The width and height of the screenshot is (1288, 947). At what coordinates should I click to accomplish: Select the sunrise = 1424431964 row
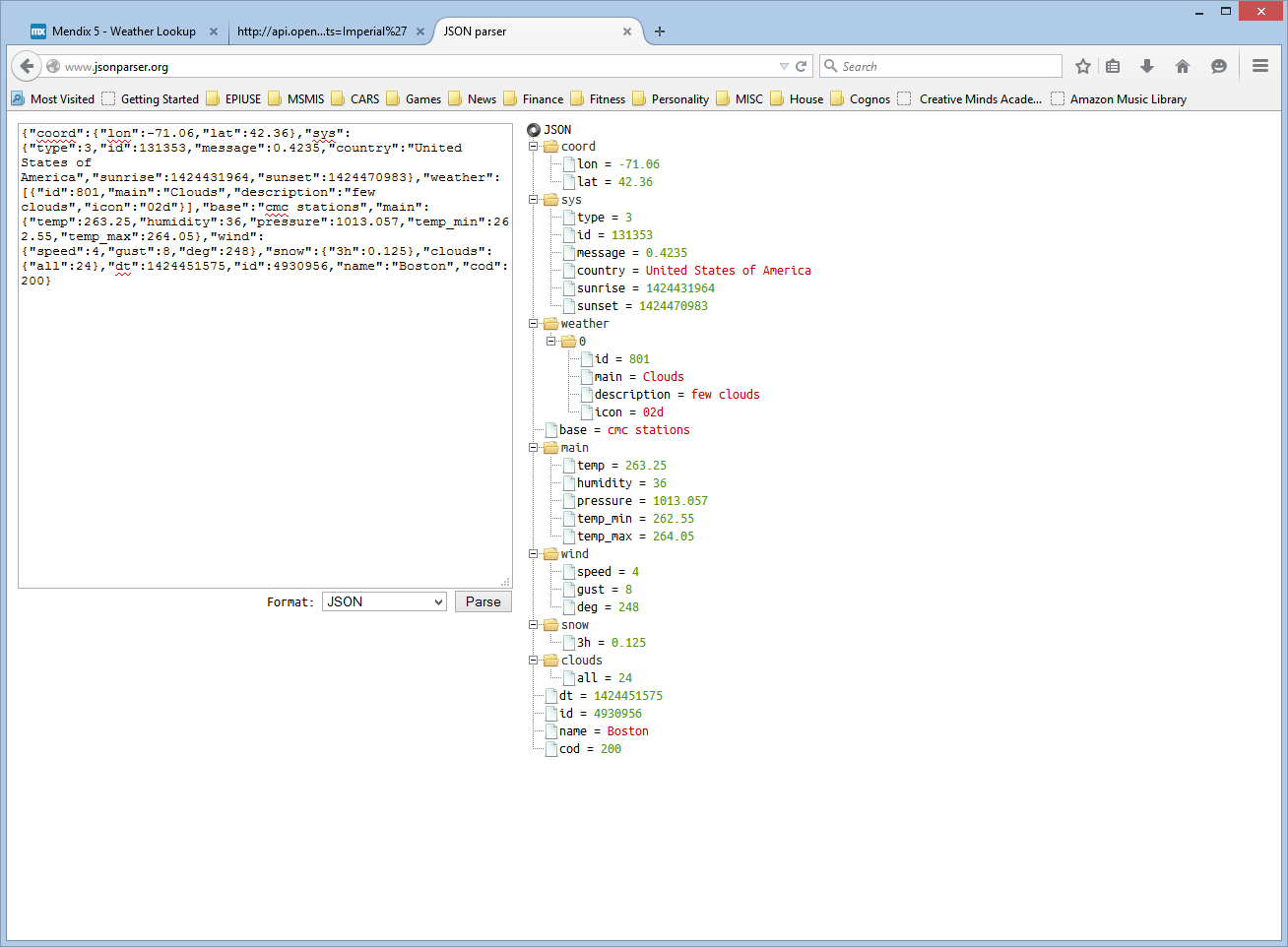click(639, 288)
